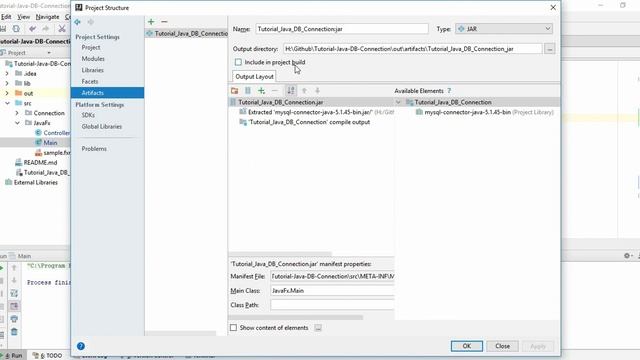Click the Output directory path field

[413, 49]
